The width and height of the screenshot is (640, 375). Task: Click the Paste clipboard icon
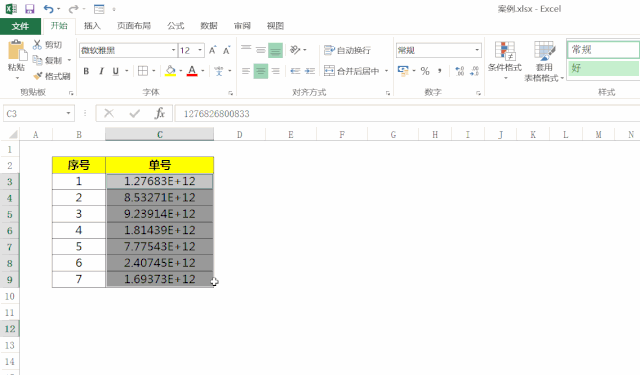17,51
